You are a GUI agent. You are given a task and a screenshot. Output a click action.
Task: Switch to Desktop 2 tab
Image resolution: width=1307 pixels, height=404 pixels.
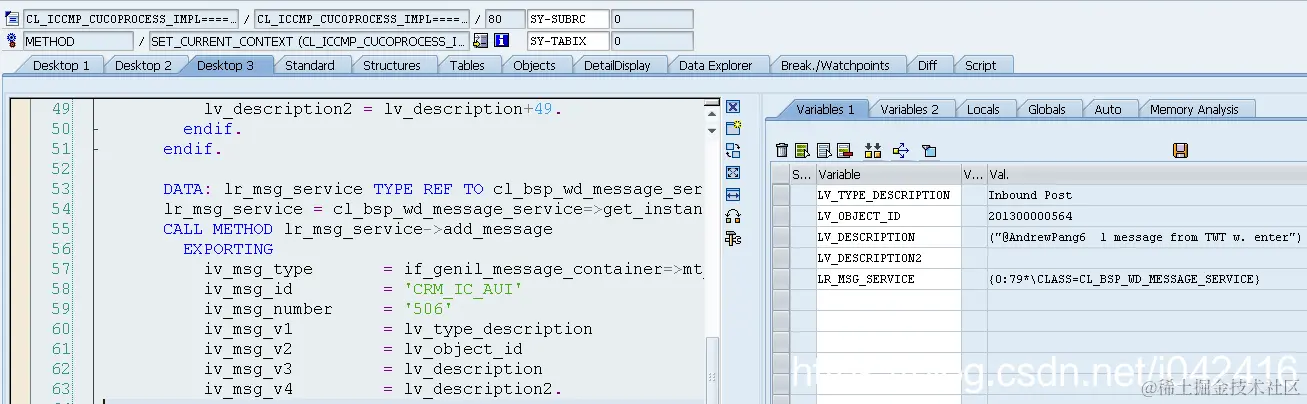(x=143, y=65)
